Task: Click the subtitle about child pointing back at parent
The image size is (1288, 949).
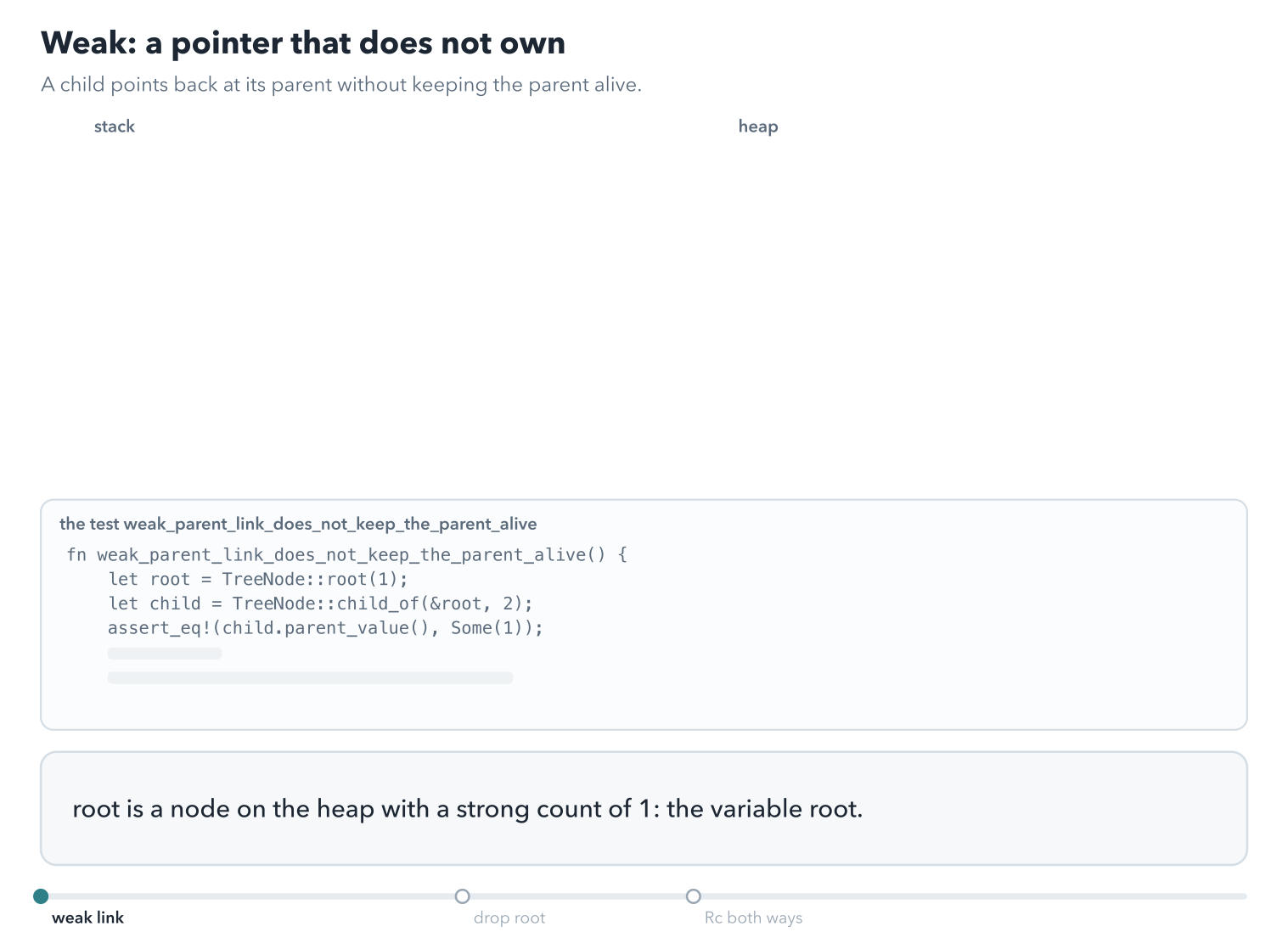Action: (x=341, y=85)
